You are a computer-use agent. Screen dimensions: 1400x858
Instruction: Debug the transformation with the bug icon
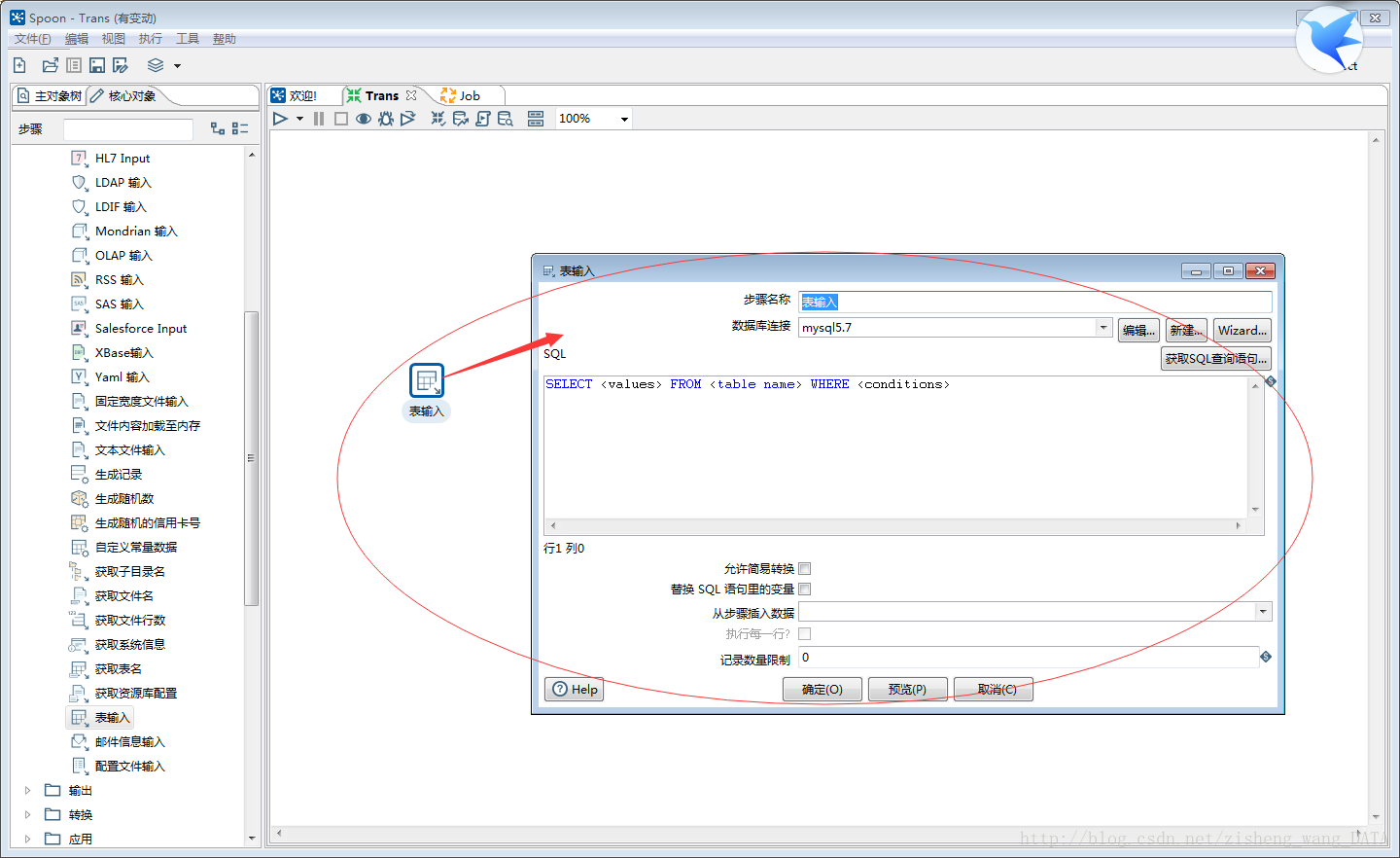point(386,119)
